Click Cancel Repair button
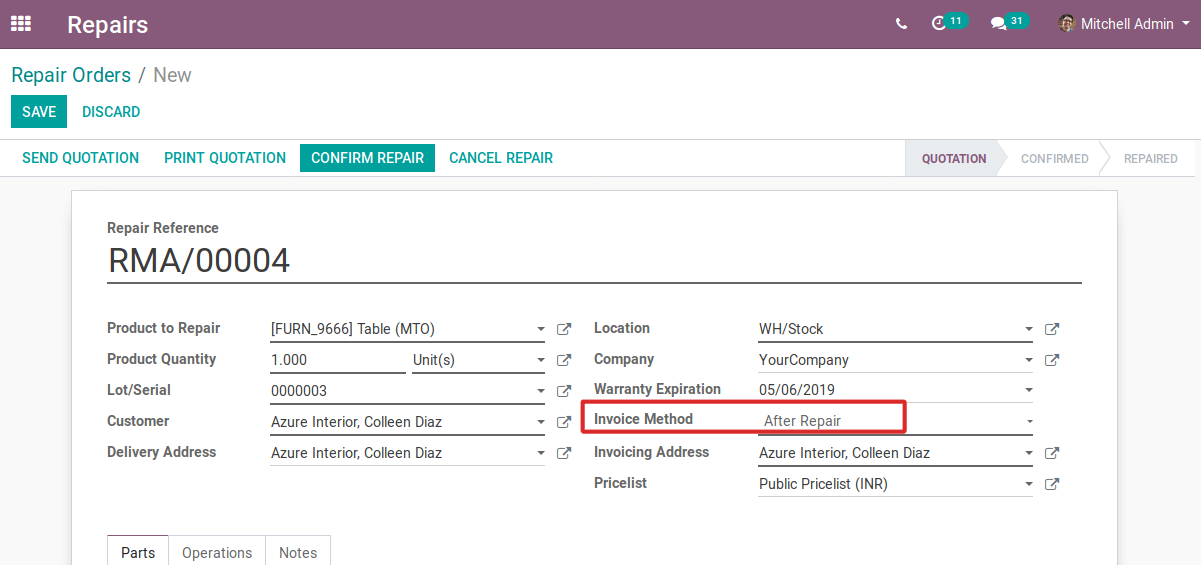 pyautogui.click(x=501, y=158)
